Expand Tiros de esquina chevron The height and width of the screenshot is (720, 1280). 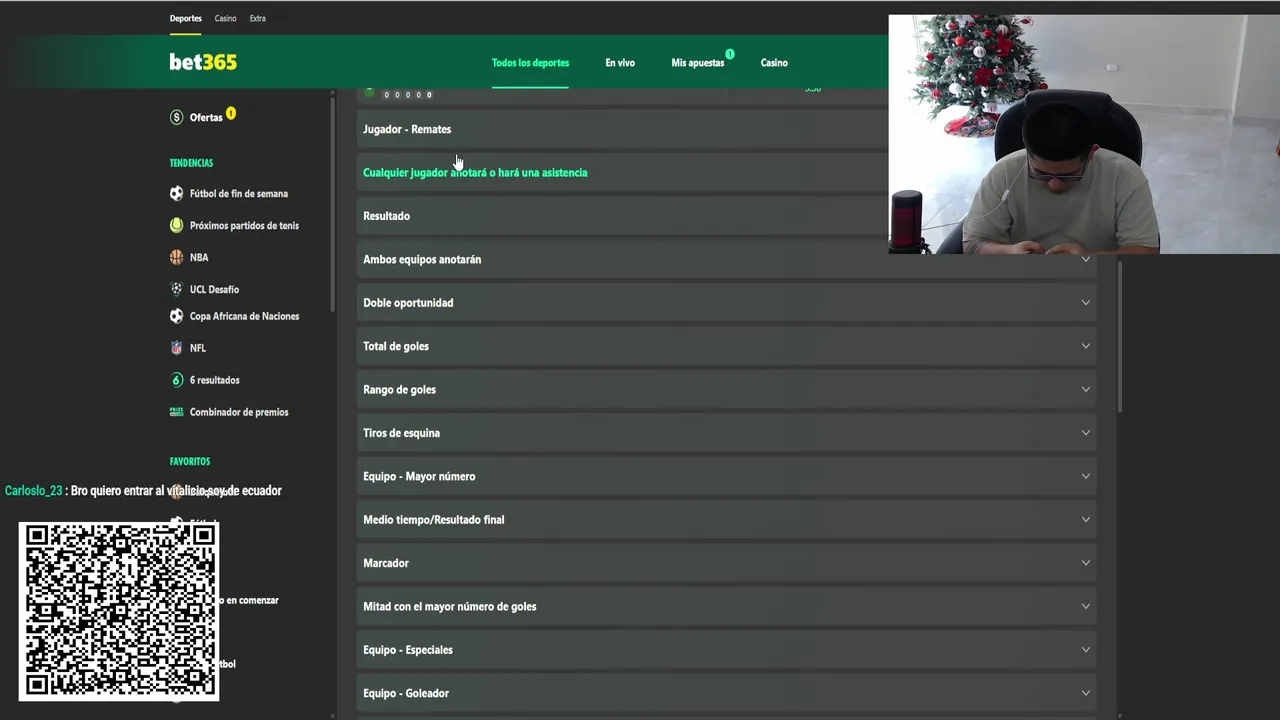click(x=1085, y=433)
